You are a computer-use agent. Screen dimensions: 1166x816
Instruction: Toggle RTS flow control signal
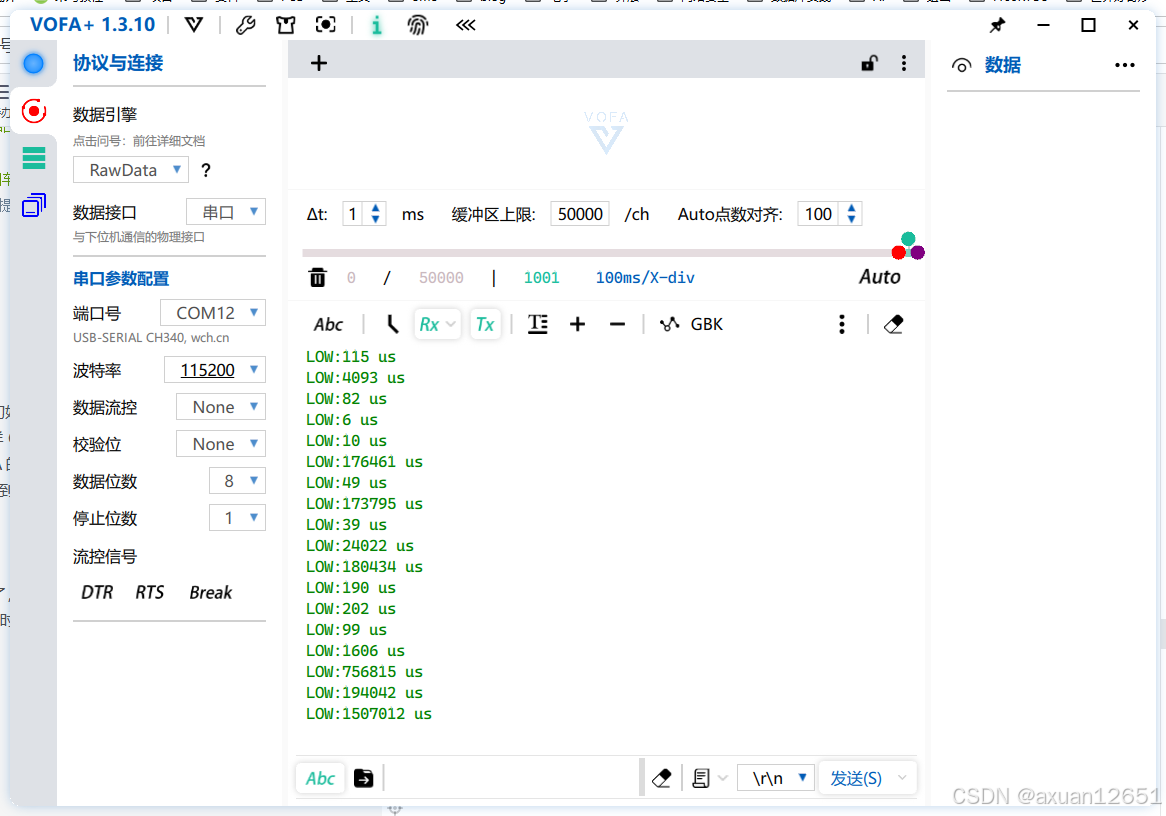coord(149,592)
